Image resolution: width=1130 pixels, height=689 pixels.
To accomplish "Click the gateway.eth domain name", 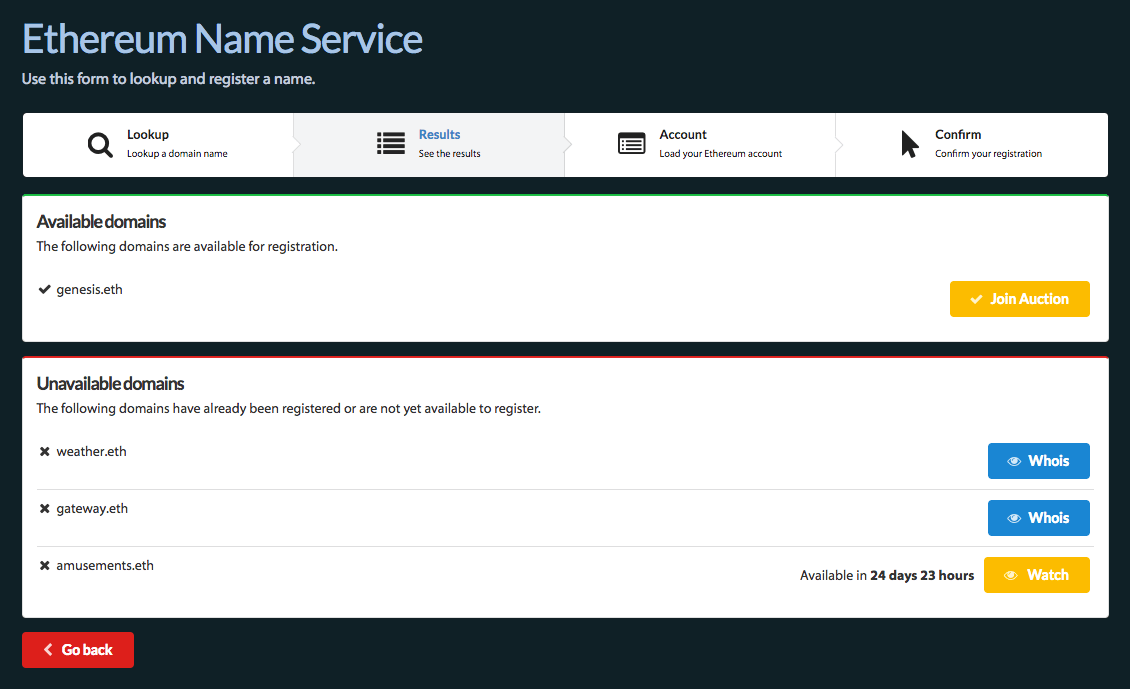I will click(92, 509).
